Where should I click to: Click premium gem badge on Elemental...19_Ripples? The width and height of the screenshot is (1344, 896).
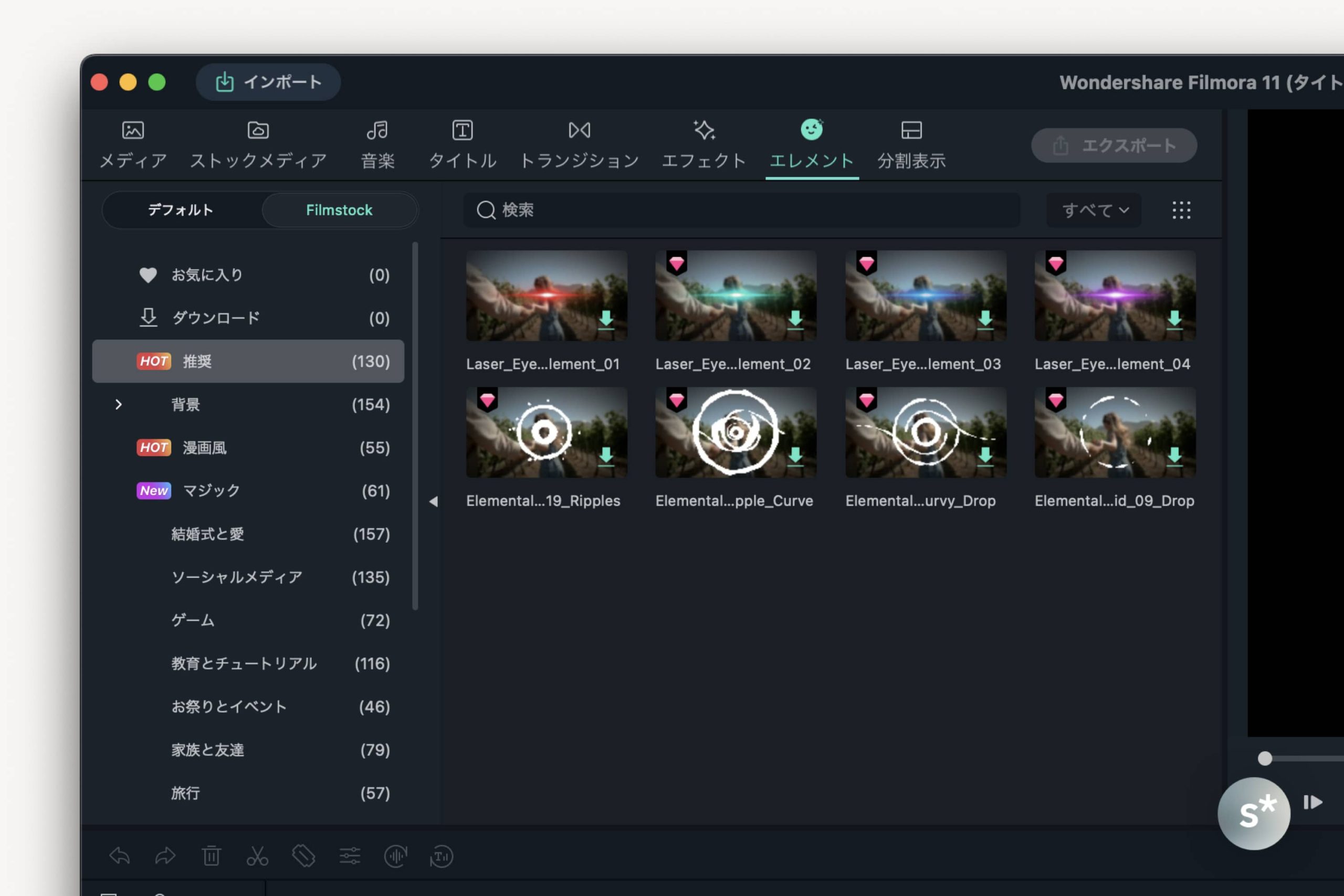pyautogui.click(x=487, y=400)
